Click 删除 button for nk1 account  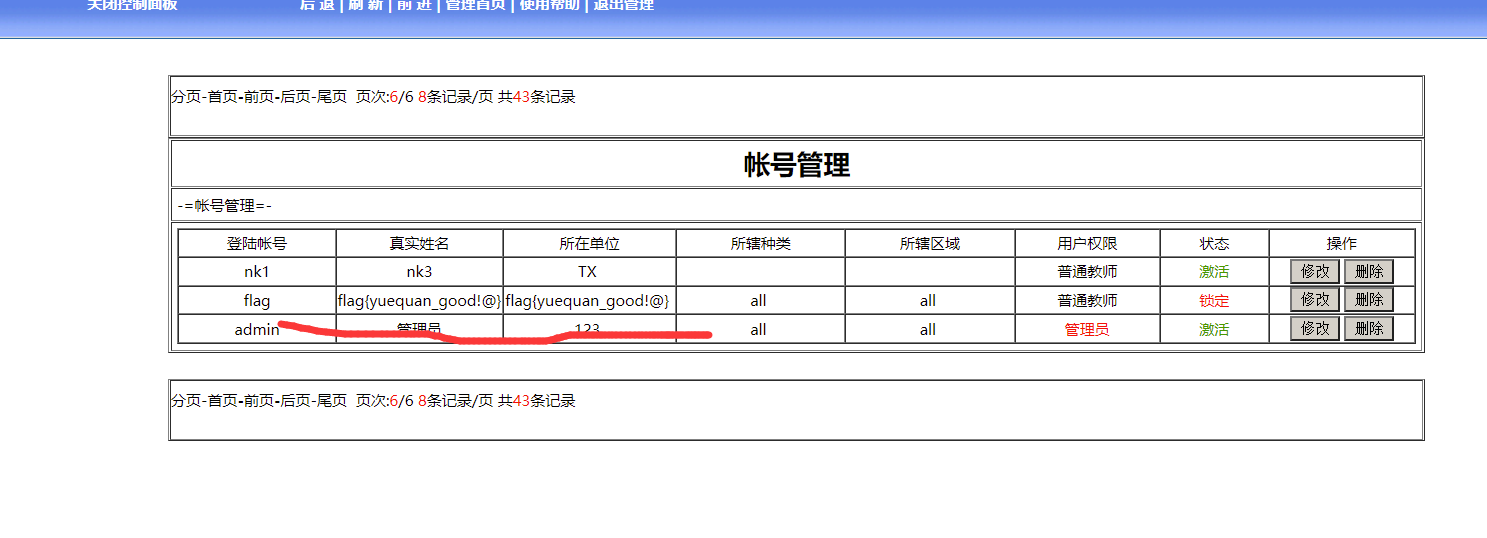click(x=1369, y=271)
